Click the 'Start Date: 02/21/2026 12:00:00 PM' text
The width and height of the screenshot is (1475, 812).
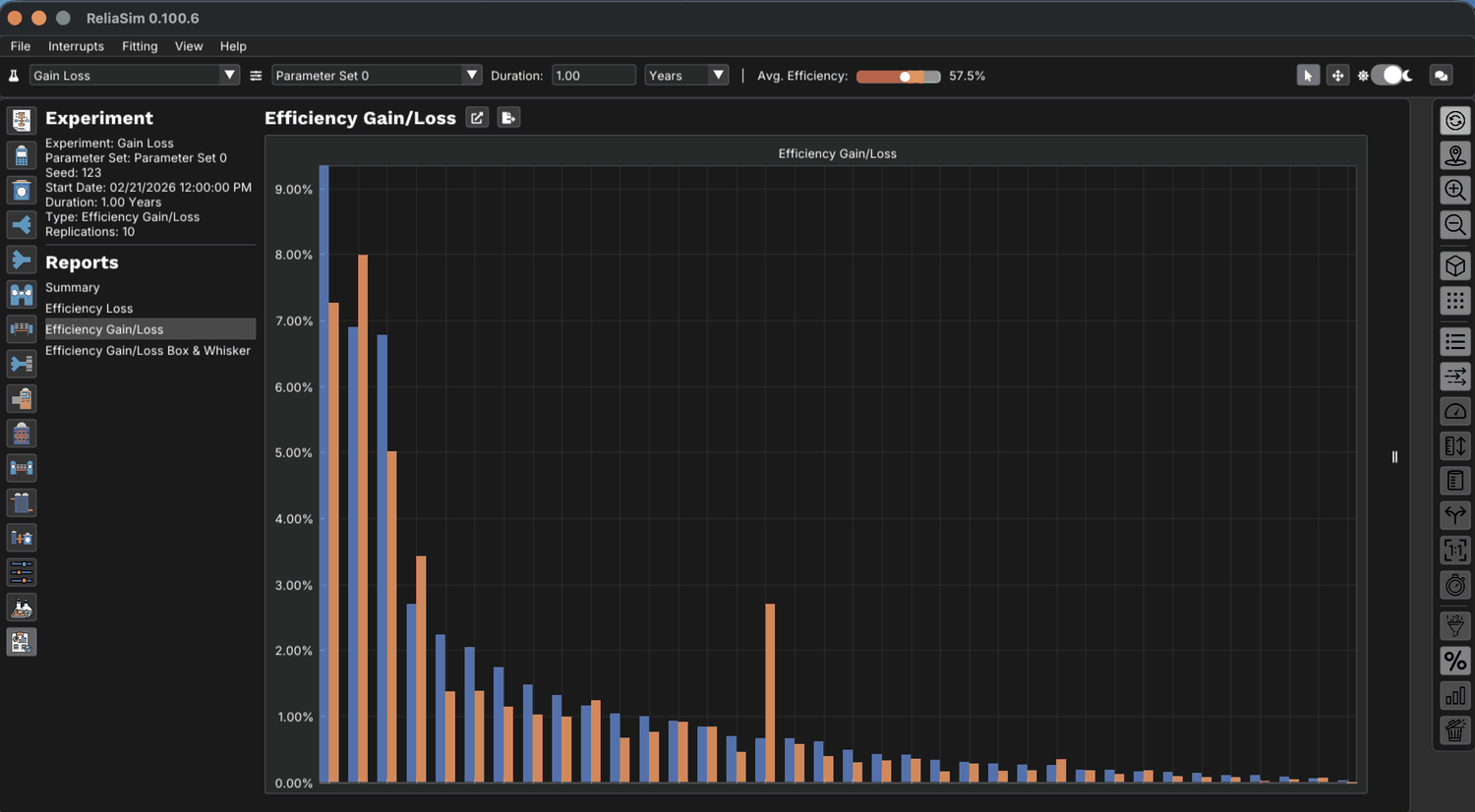pyautogui.click(x=148, y=187)
